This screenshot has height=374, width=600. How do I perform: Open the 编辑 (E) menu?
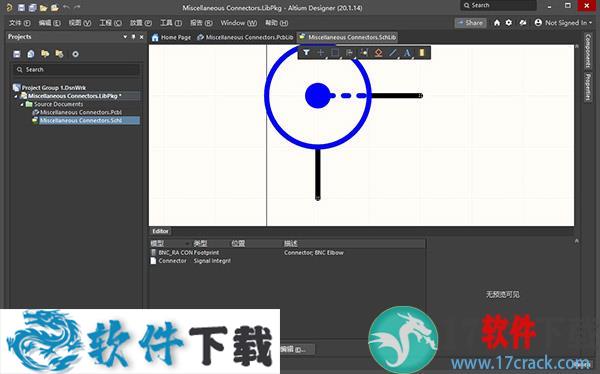[49, 23]
